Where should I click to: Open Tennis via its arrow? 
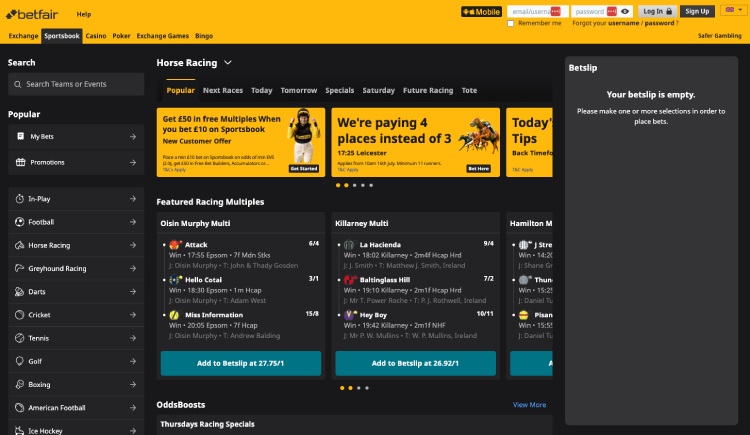133,338
